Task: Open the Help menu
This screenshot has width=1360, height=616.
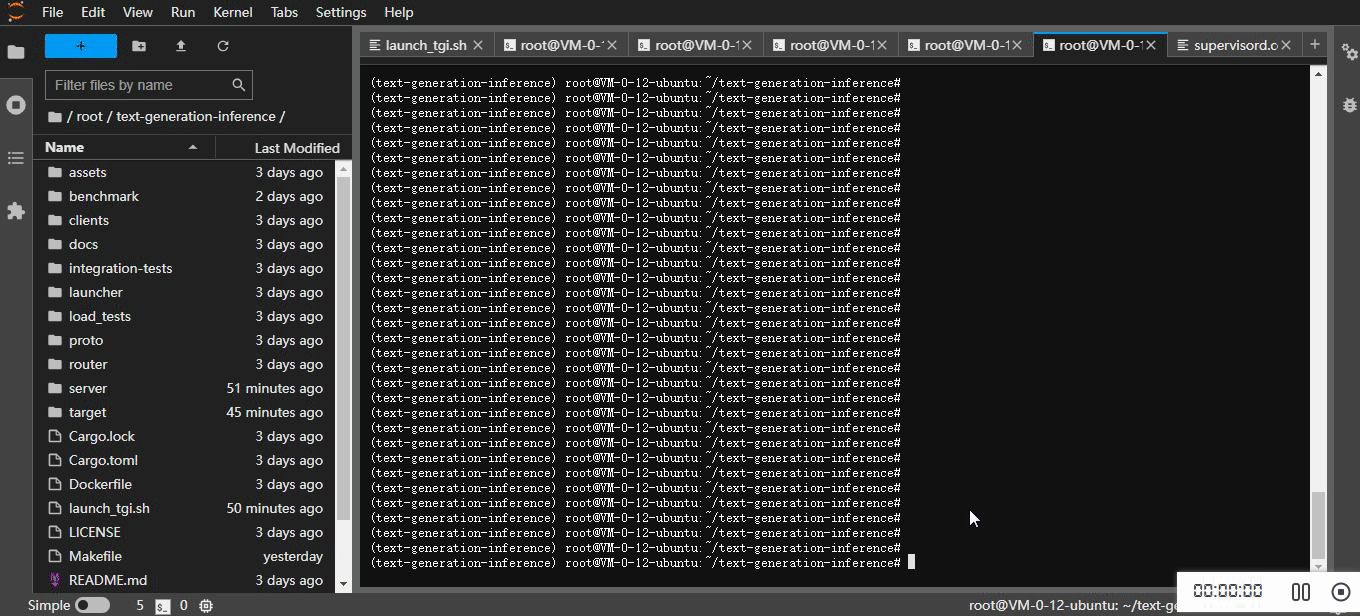Action: (x=399, y=12)
